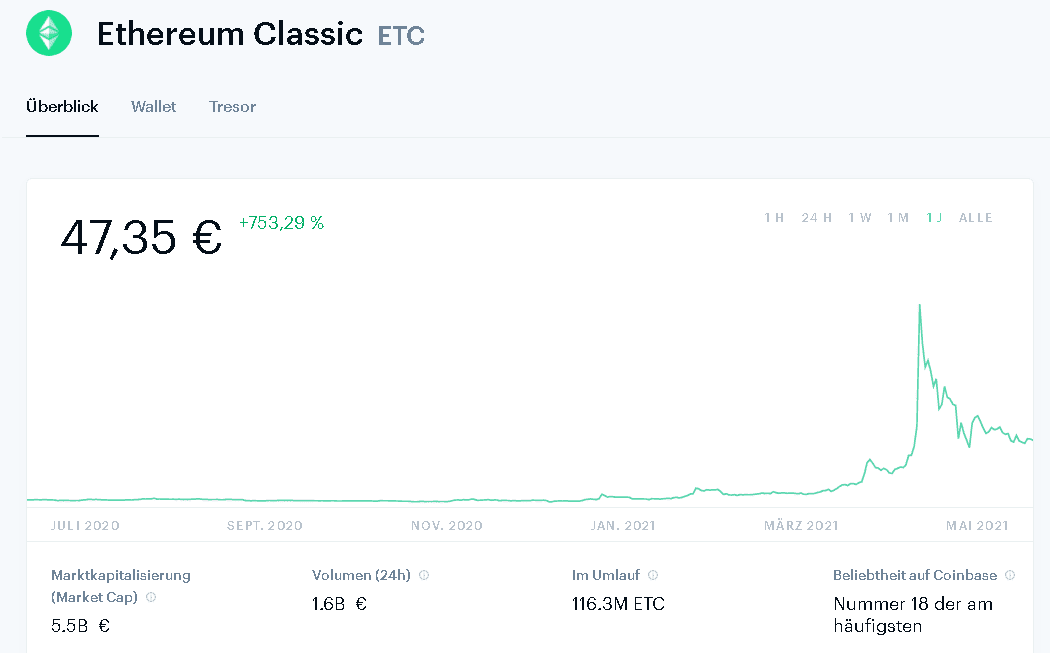Set chart range to 1H
The height and width of the screenshot is (653, 1050).
pyautogui.click(x=774, y=218)
